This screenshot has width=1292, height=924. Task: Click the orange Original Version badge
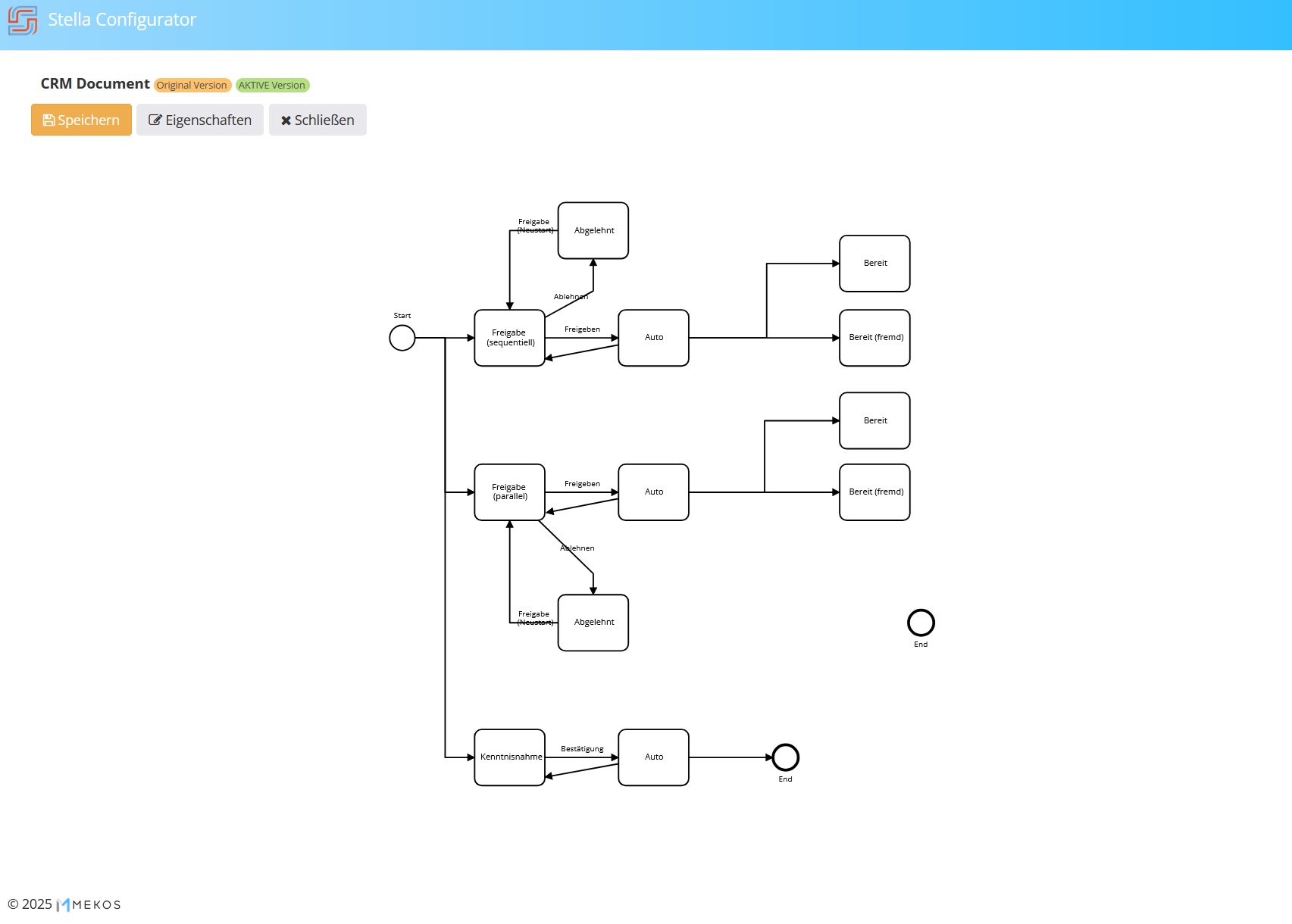[x=192, y=85]
